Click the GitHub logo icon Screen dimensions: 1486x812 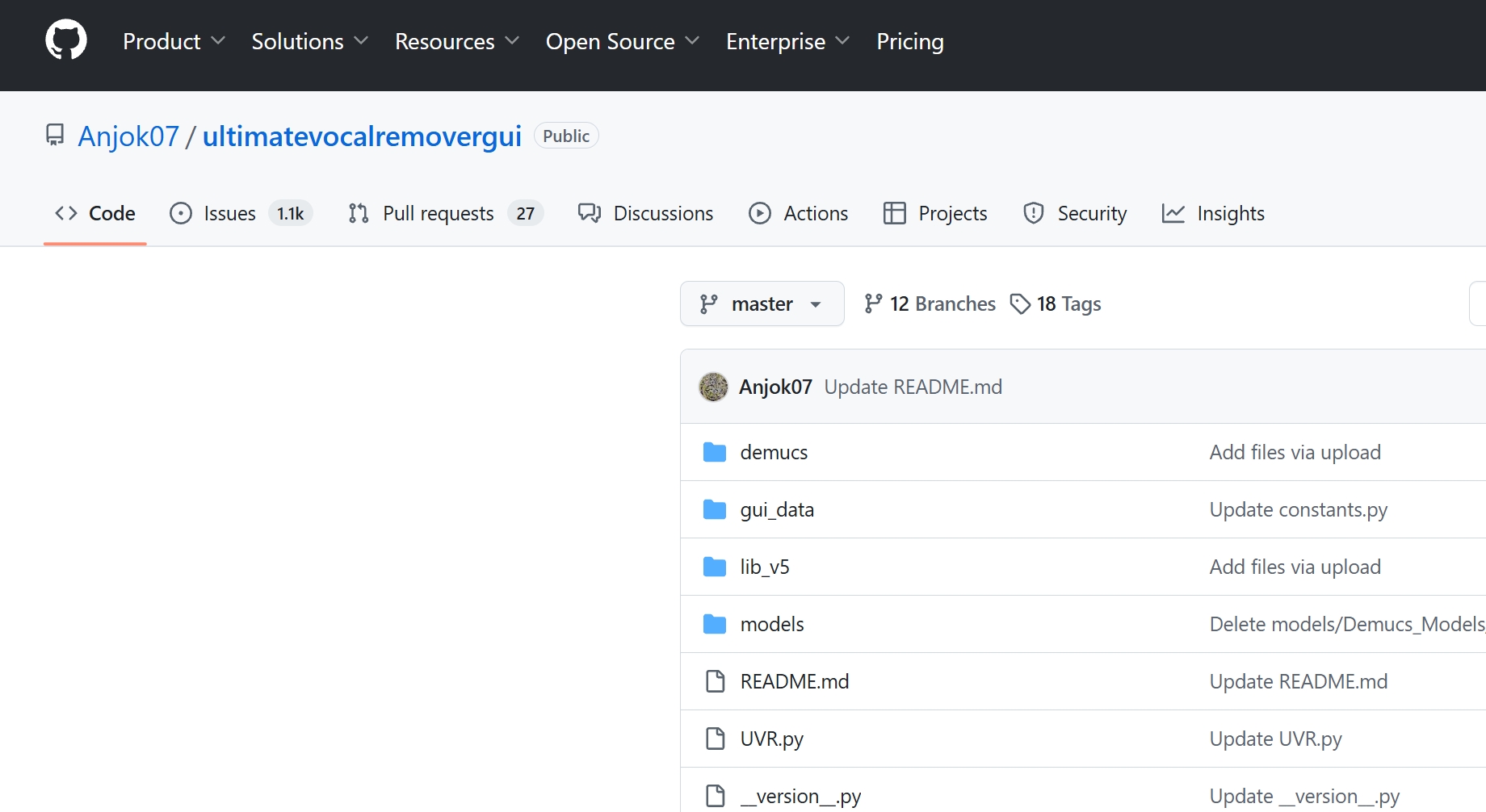[66, 40]
